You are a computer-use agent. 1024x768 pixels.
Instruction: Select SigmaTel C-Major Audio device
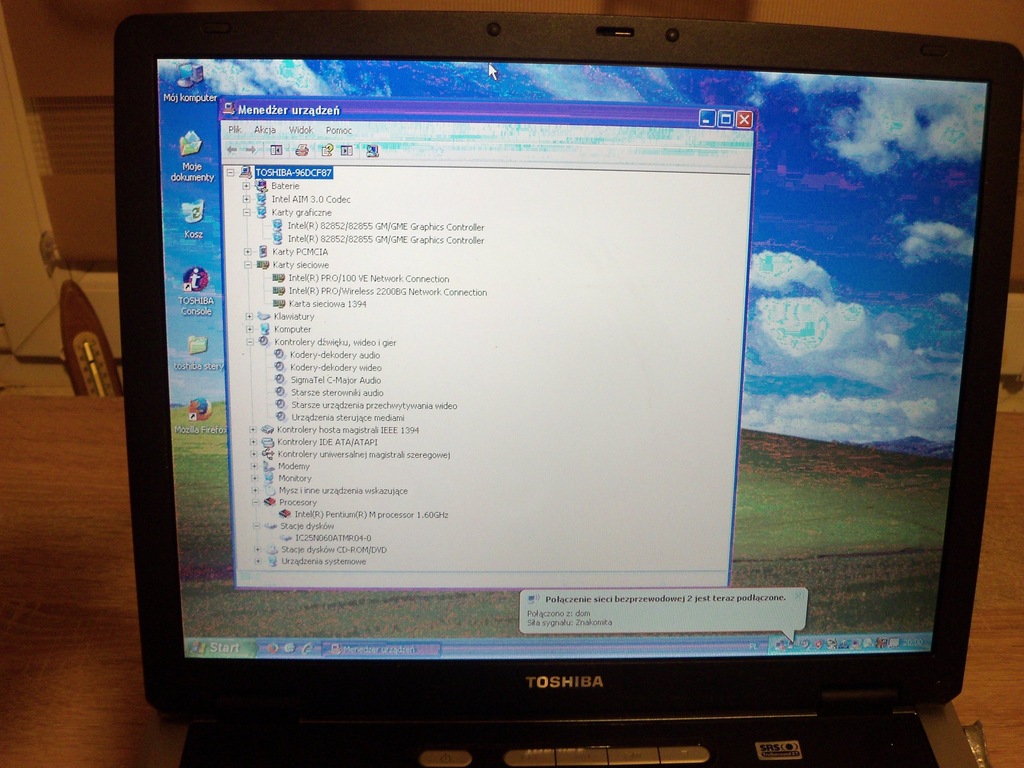336,379
